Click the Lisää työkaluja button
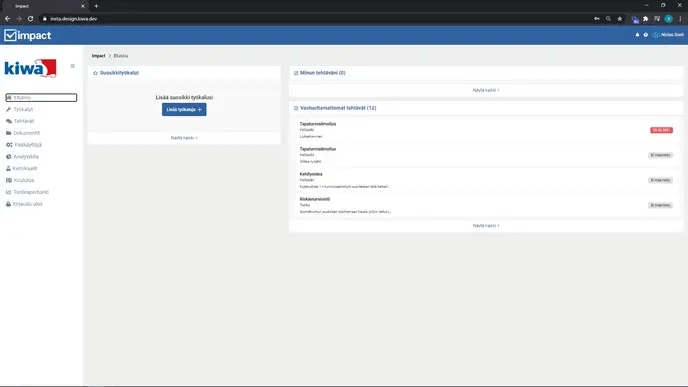Viewport: 688px width, 387px height. pos(184,110)
